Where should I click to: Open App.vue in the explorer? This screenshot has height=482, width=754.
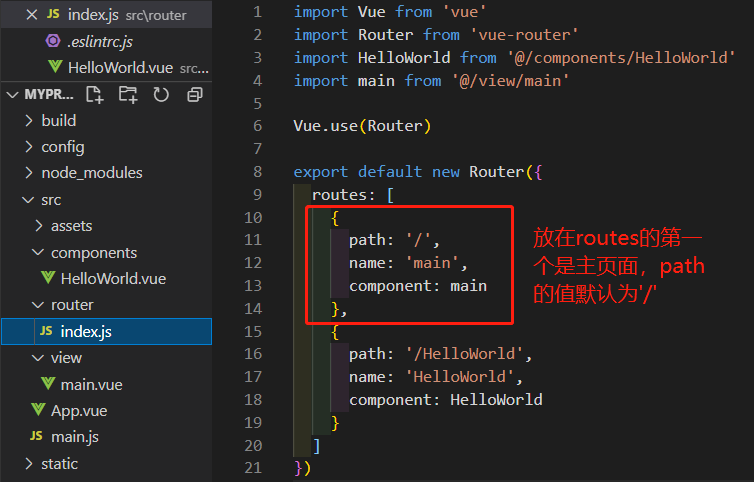(79, 411)
